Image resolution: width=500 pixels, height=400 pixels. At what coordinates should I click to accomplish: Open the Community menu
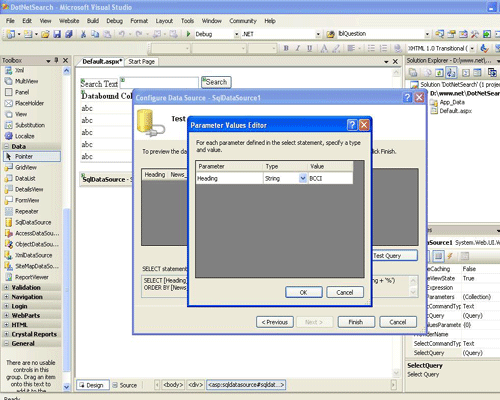click(243, 21)
